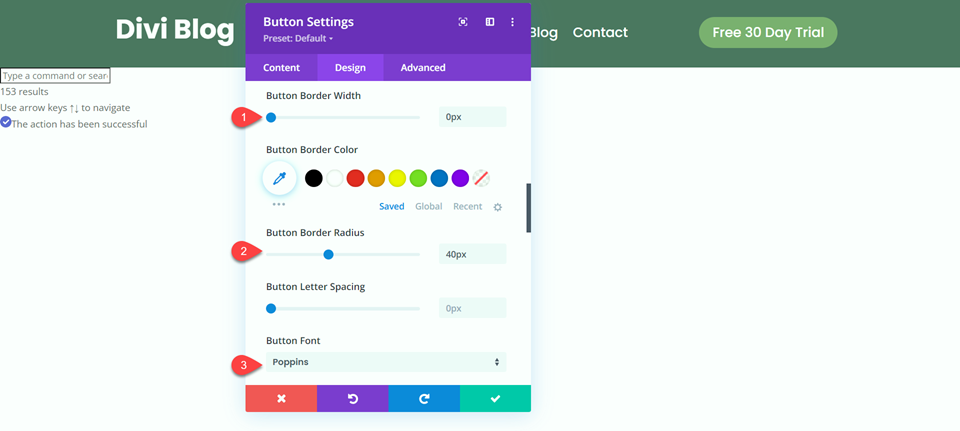Click the Free 30 Day Trial button
Image resolution: width=960 pixels, height=431 pixels.
tap(768, 32)
